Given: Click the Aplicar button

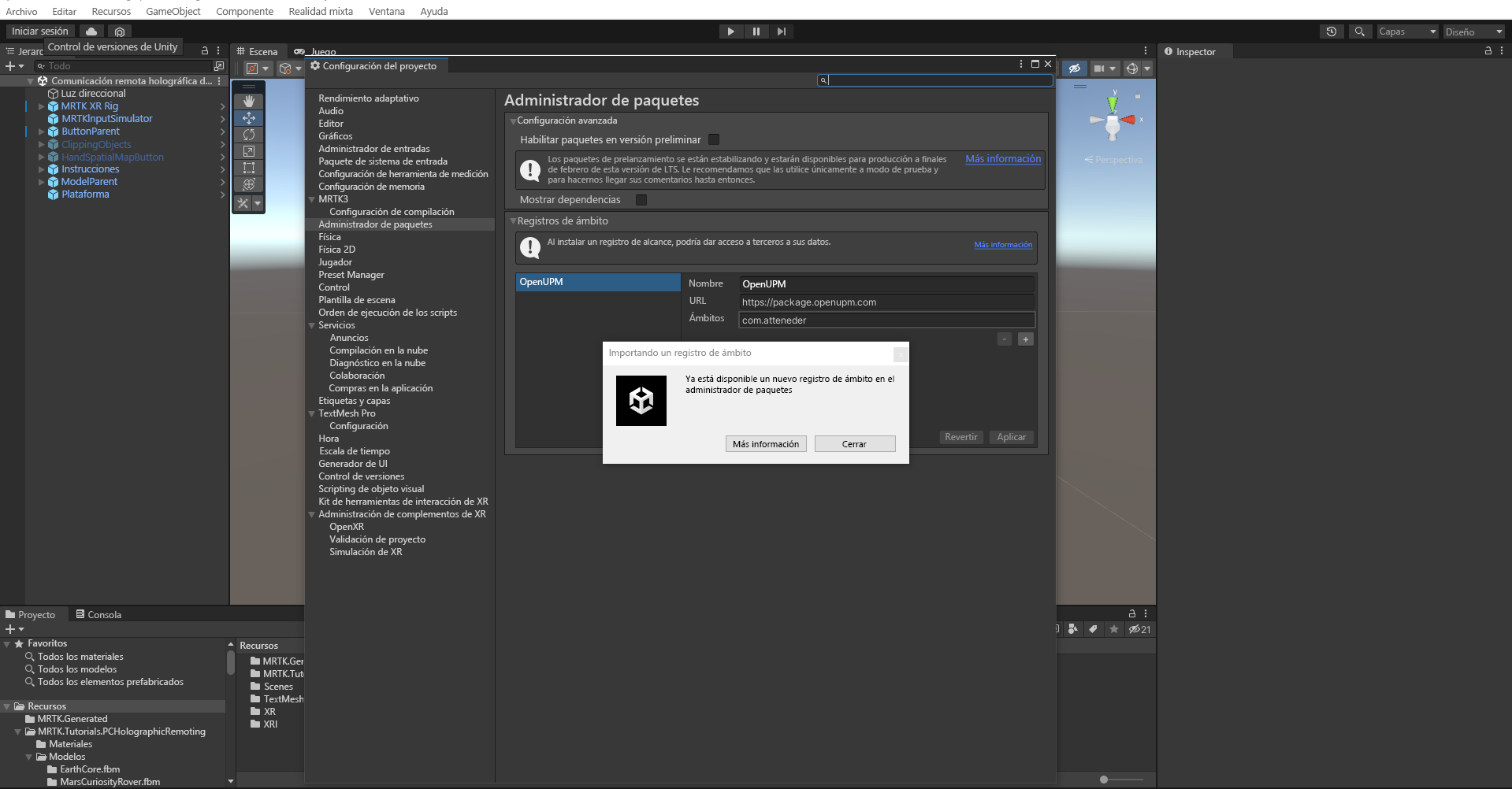Looking at the screenshot, I should point(1012,437).
